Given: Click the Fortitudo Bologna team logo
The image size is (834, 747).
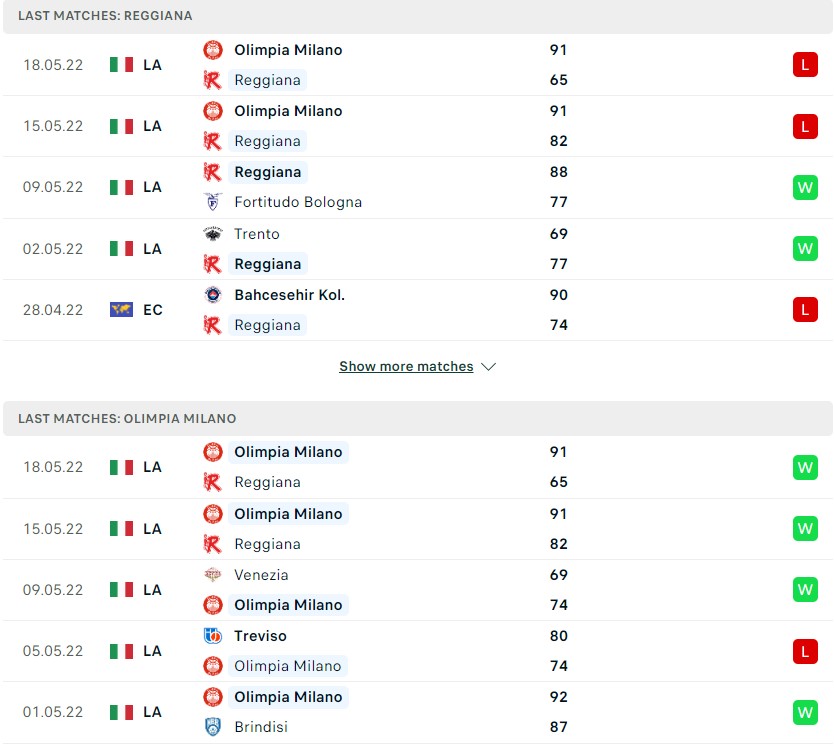Looking at the screenshot, I should [x=212, y=202].
